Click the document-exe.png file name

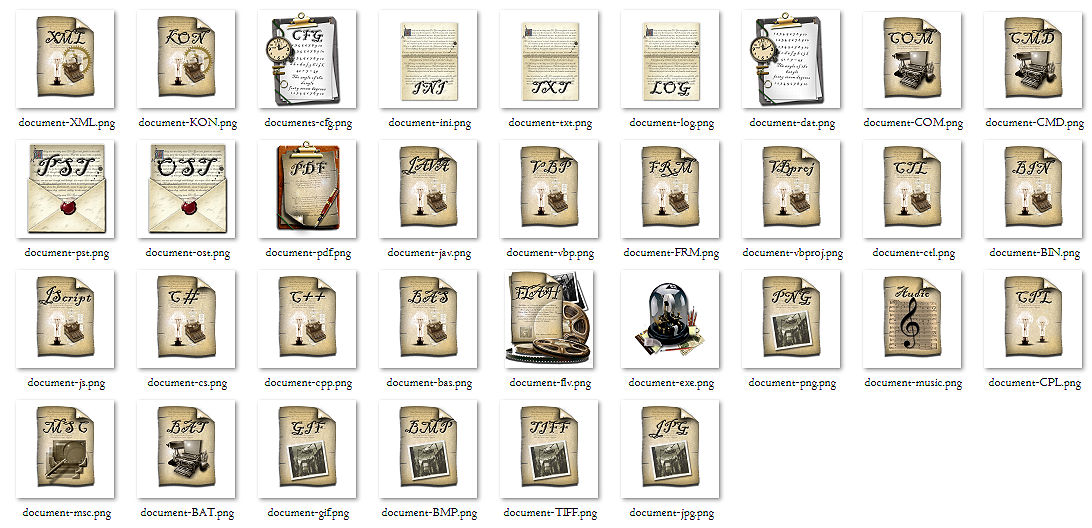[x=671, y=383]
